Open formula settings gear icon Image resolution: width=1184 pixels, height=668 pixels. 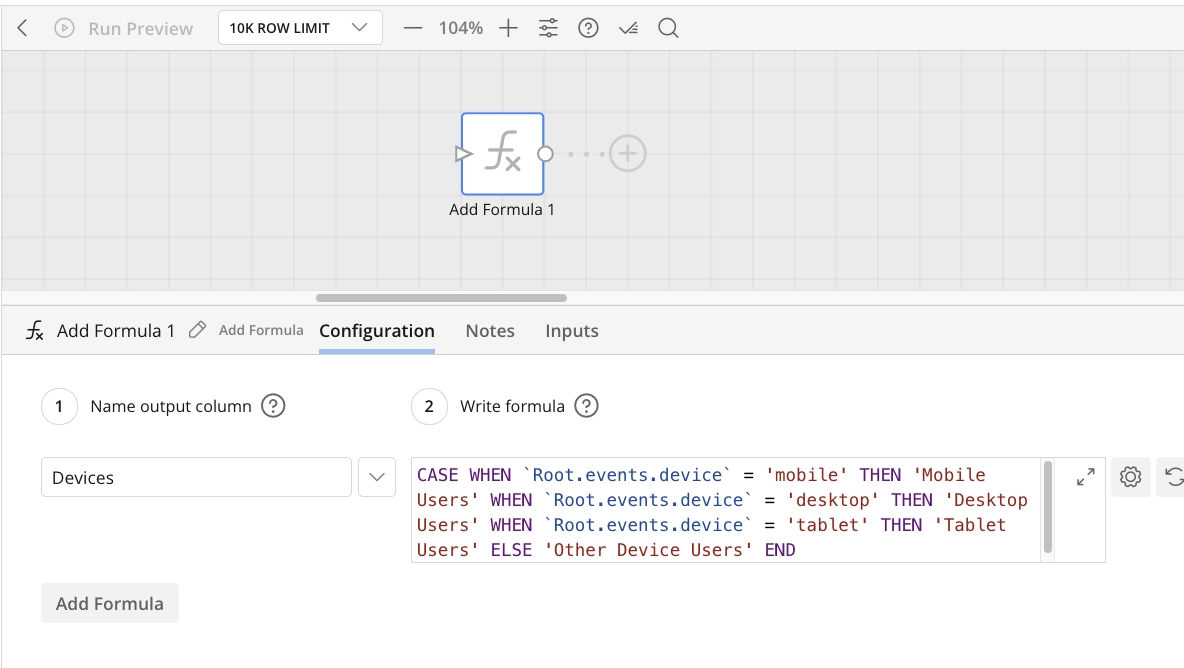1130,477
